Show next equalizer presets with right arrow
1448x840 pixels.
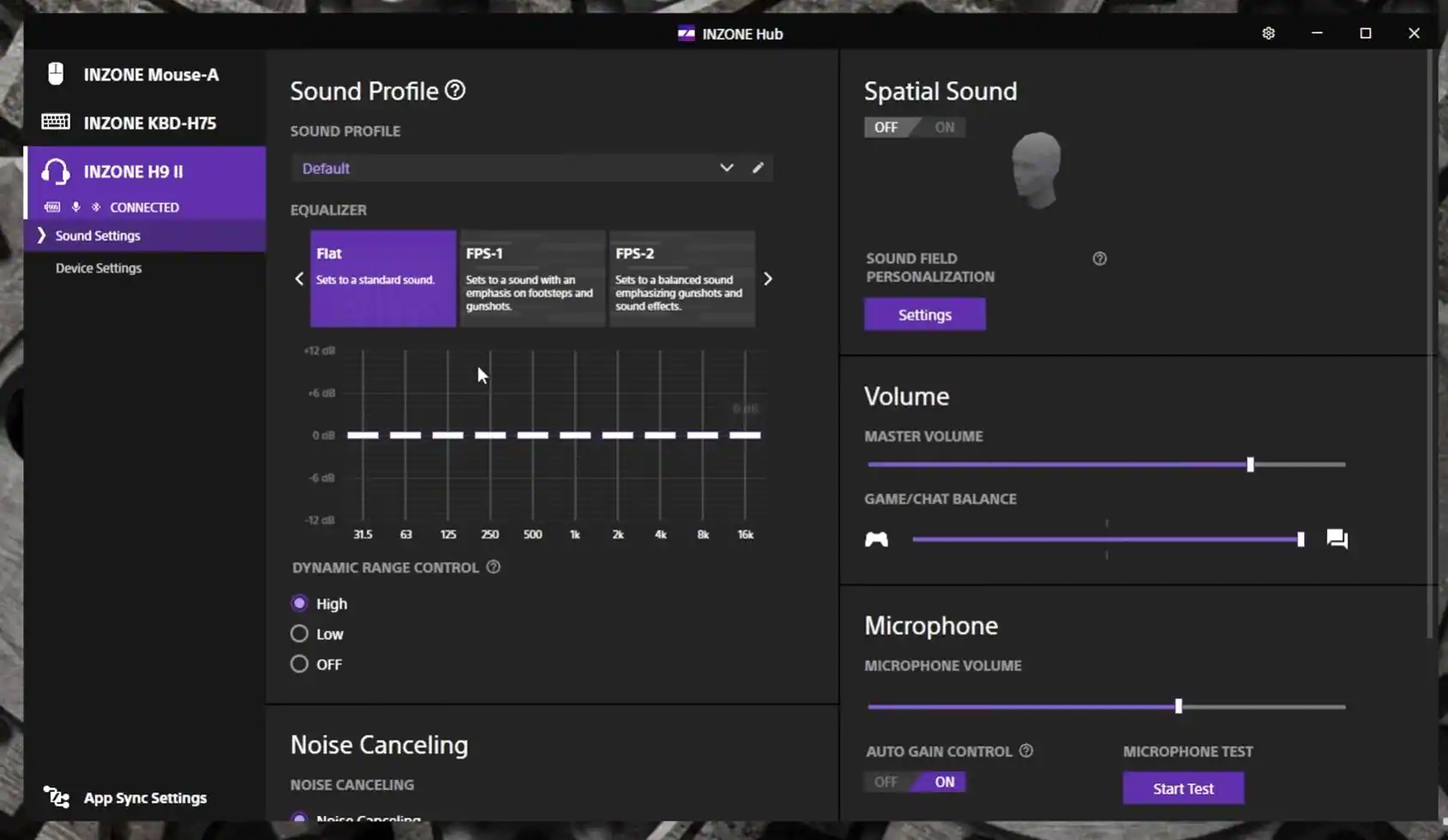(x=767, y=279)
